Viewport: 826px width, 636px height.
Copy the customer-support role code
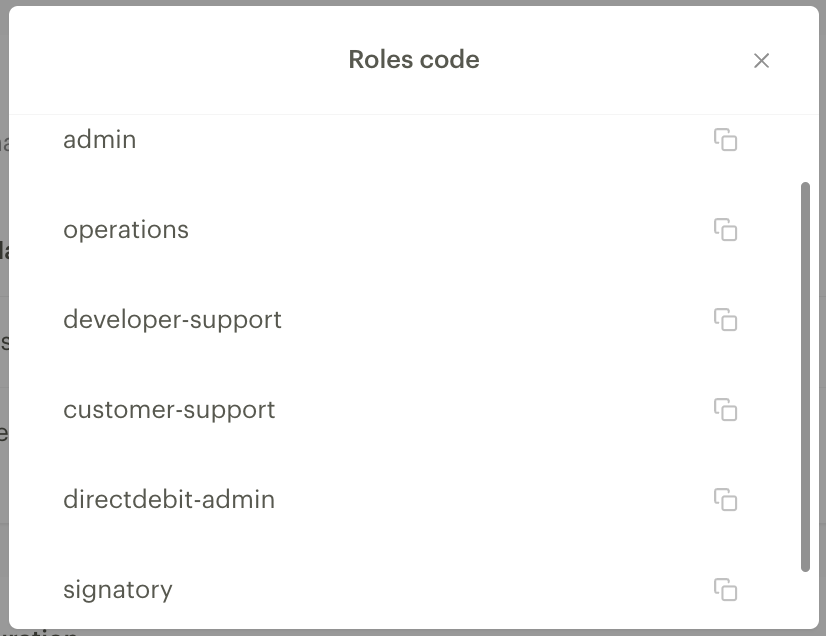(725, 409)
